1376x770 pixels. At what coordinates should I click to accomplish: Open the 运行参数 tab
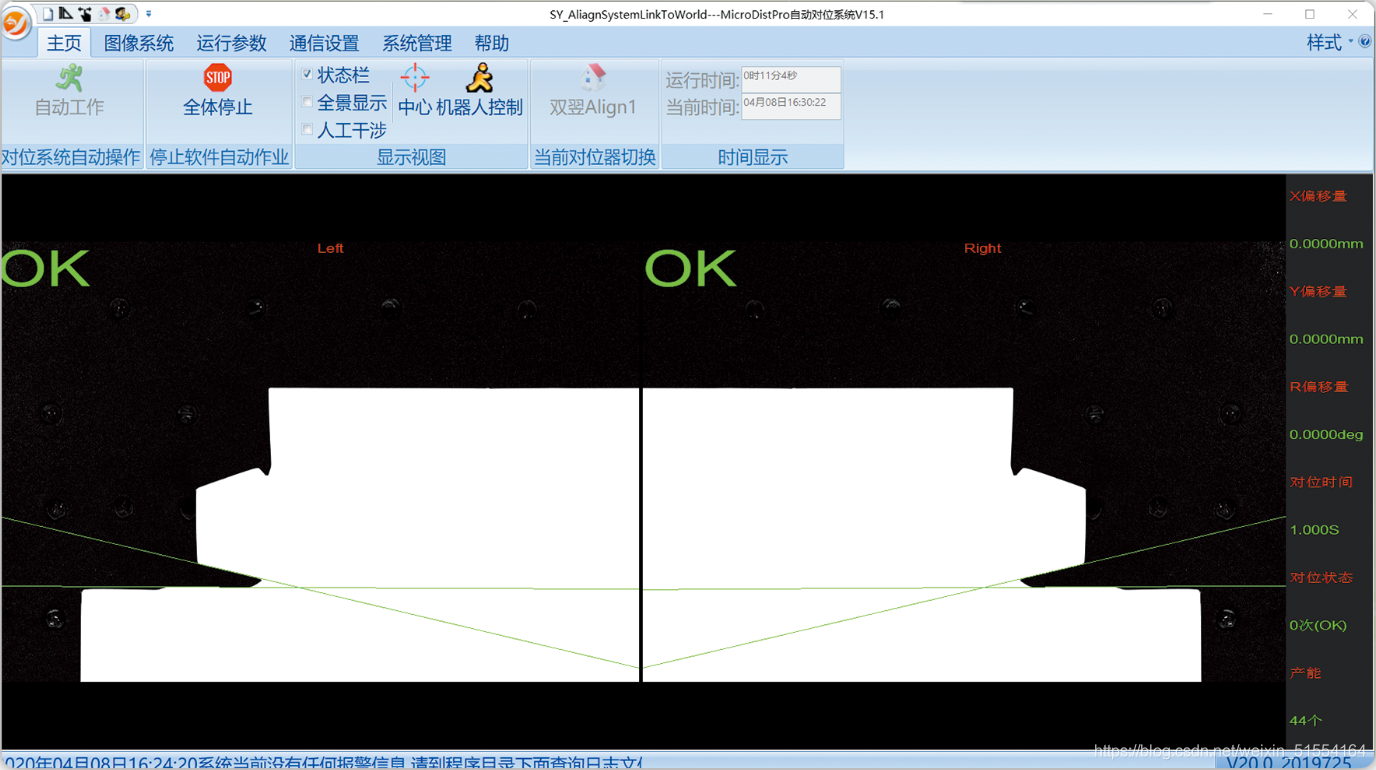(x=232, y=43)
